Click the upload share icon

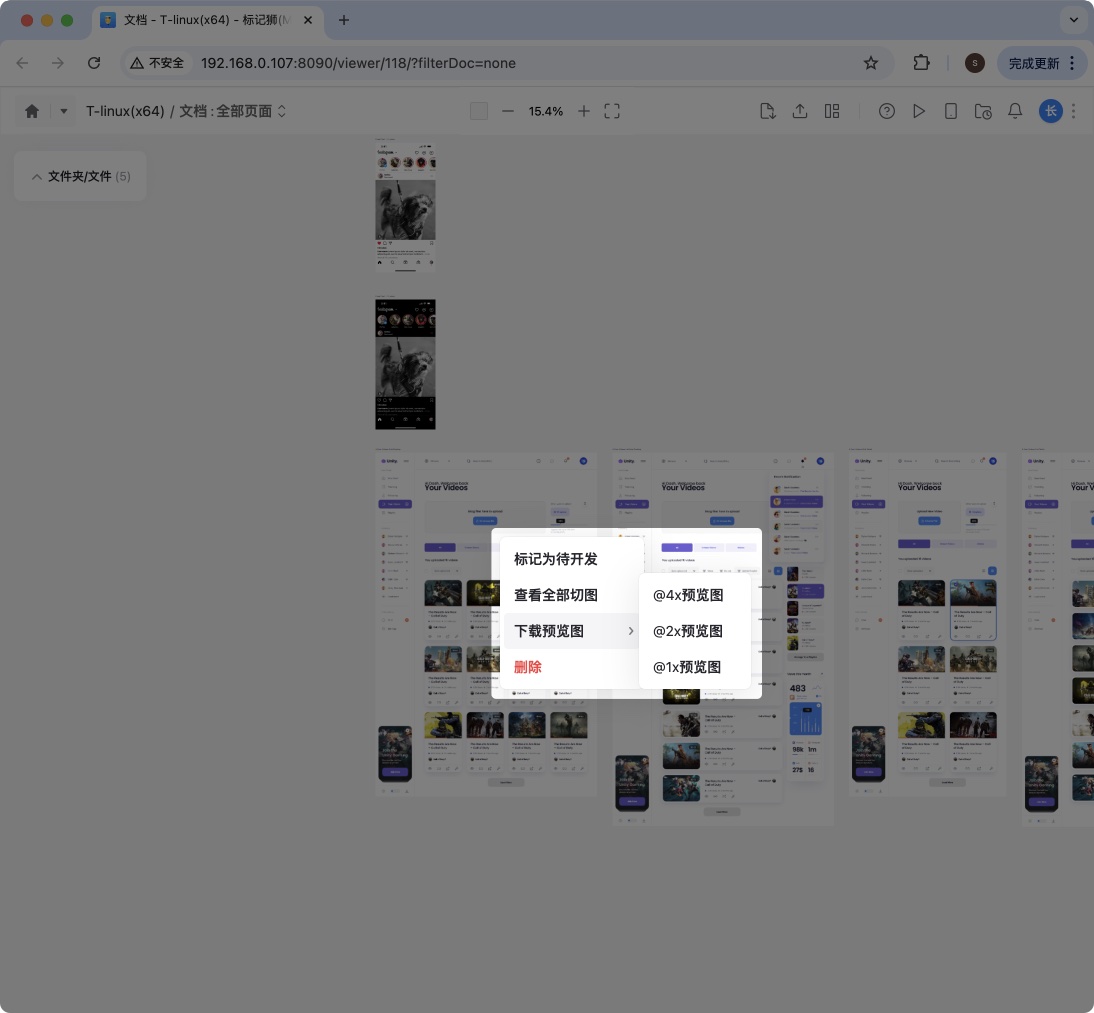(x=800, y=111)
